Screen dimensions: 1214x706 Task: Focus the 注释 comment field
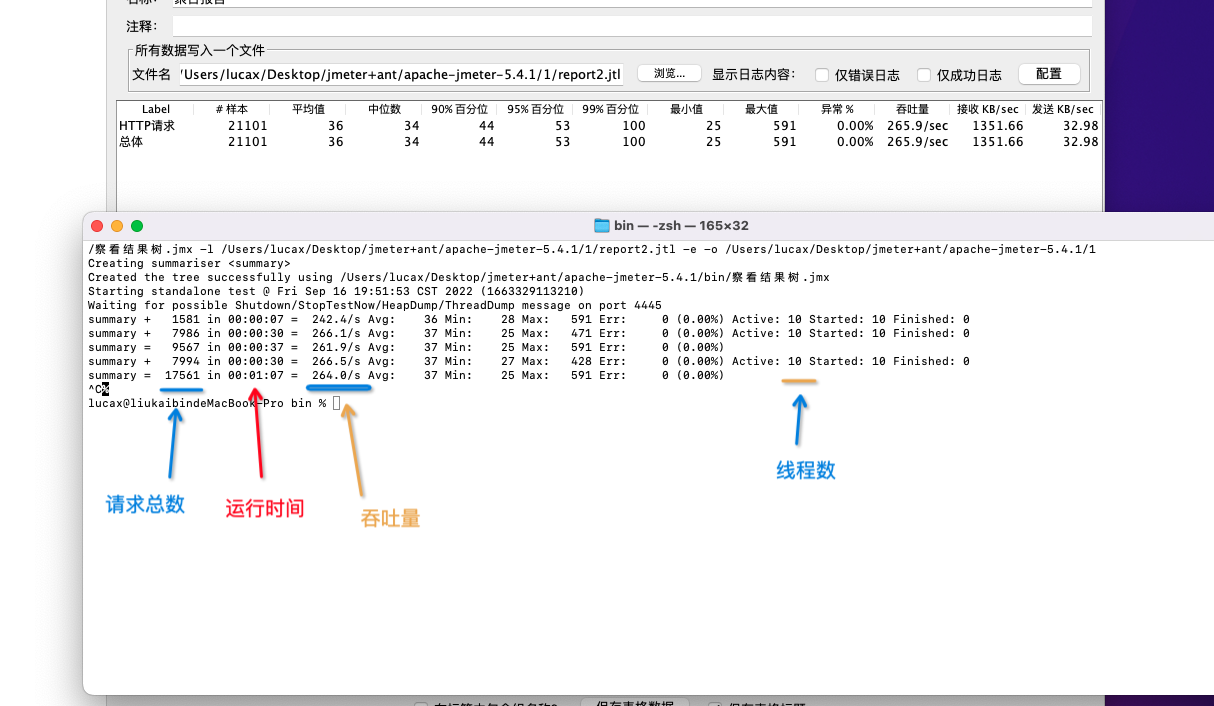click(631, 26)
